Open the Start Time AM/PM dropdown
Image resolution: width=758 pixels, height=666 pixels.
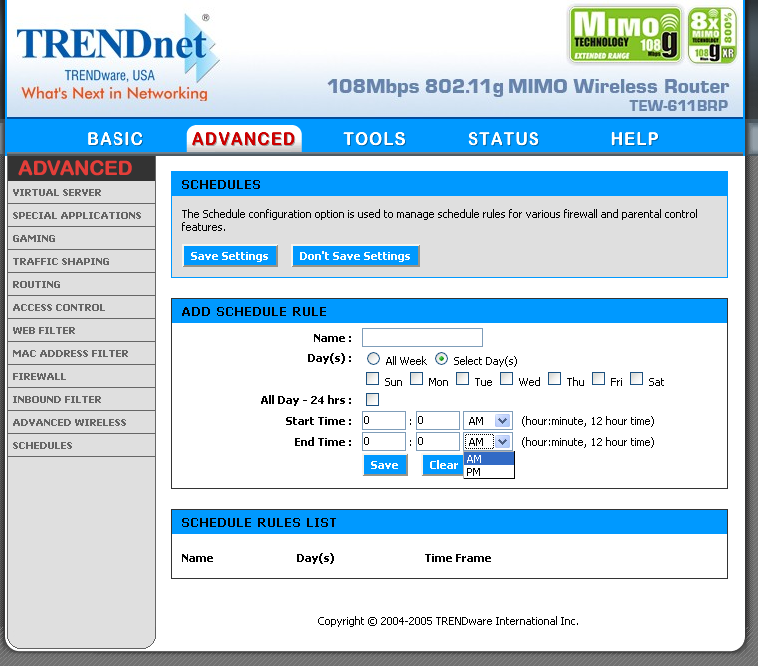[488, 421]
